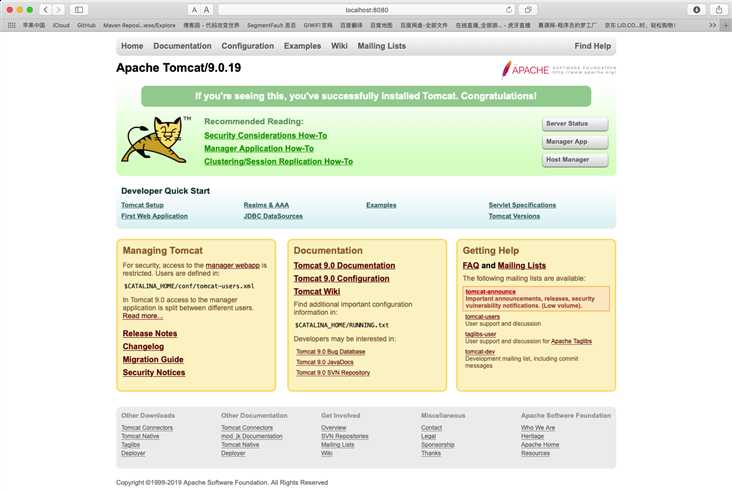Open Security Notices
732x491 pixels.
pyautogui.click(x=154, y=372)
